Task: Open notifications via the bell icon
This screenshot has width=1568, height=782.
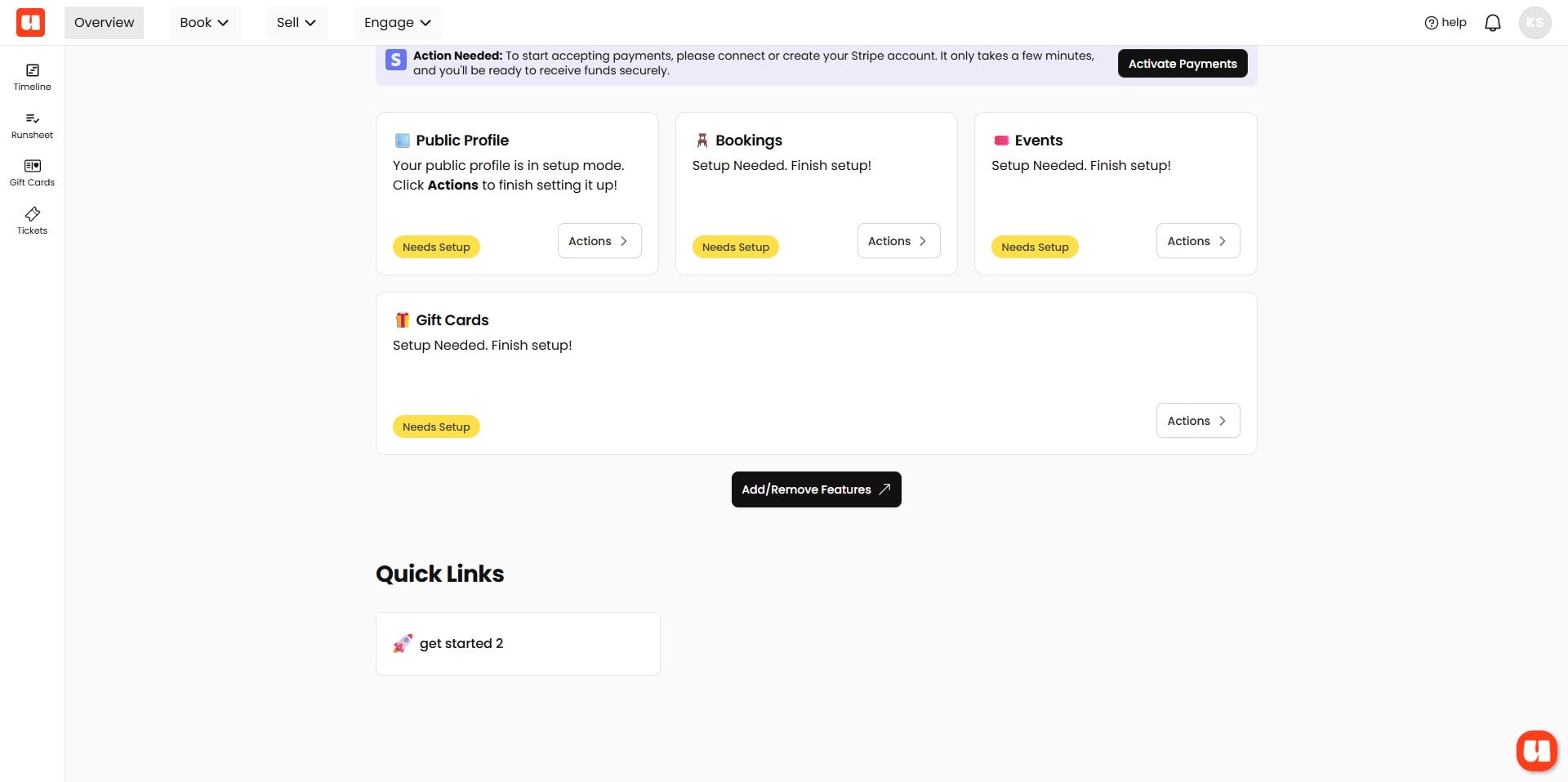Action: tap(1492, 22)
